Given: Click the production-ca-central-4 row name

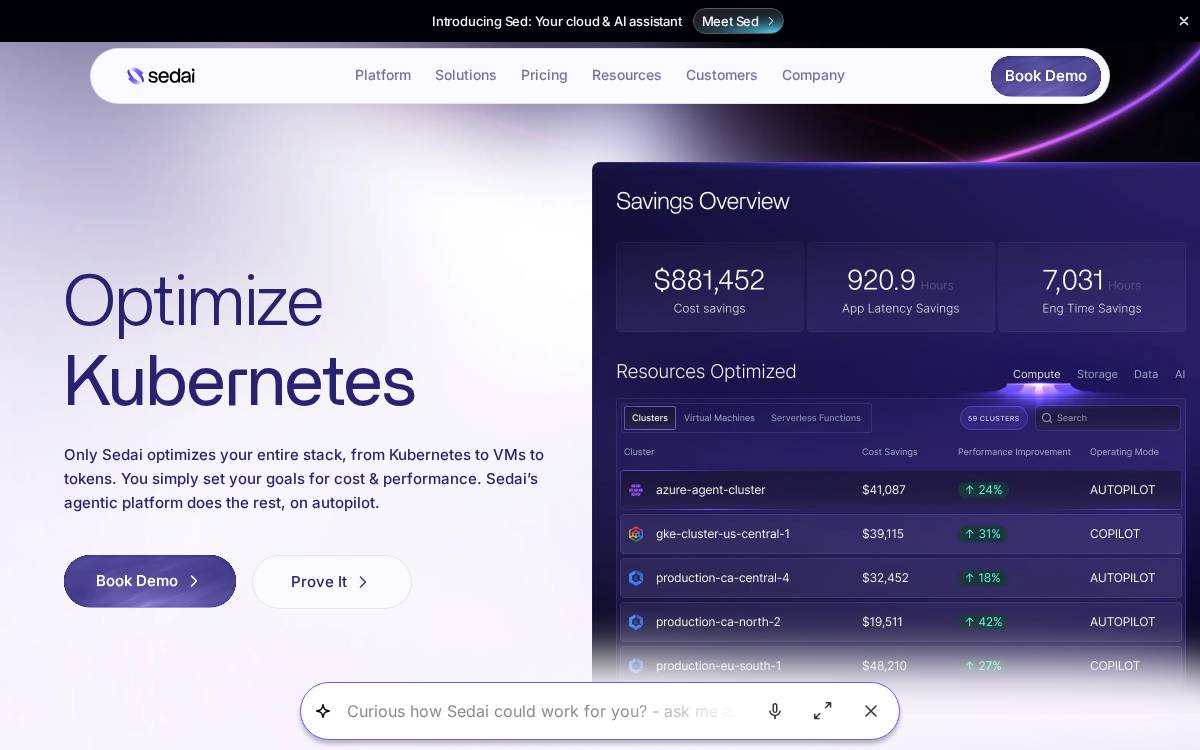Looking at the screenshot, I should point(723,578).
